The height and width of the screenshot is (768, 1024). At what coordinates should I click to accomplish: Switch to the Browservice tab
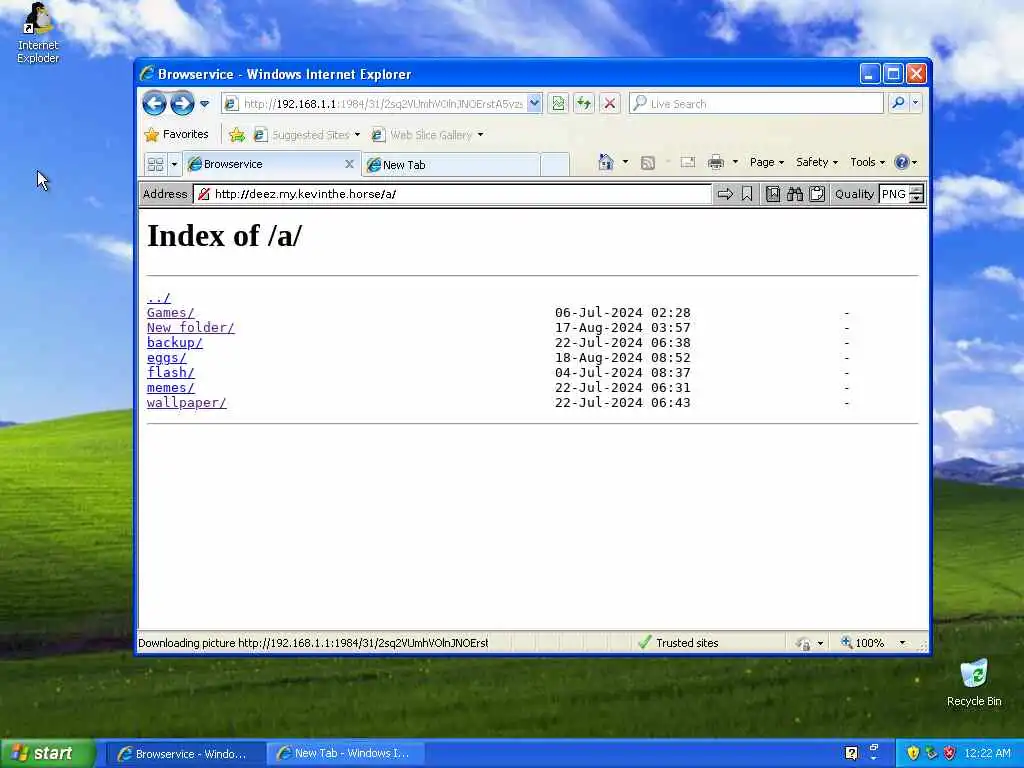[x=264, y=164]
